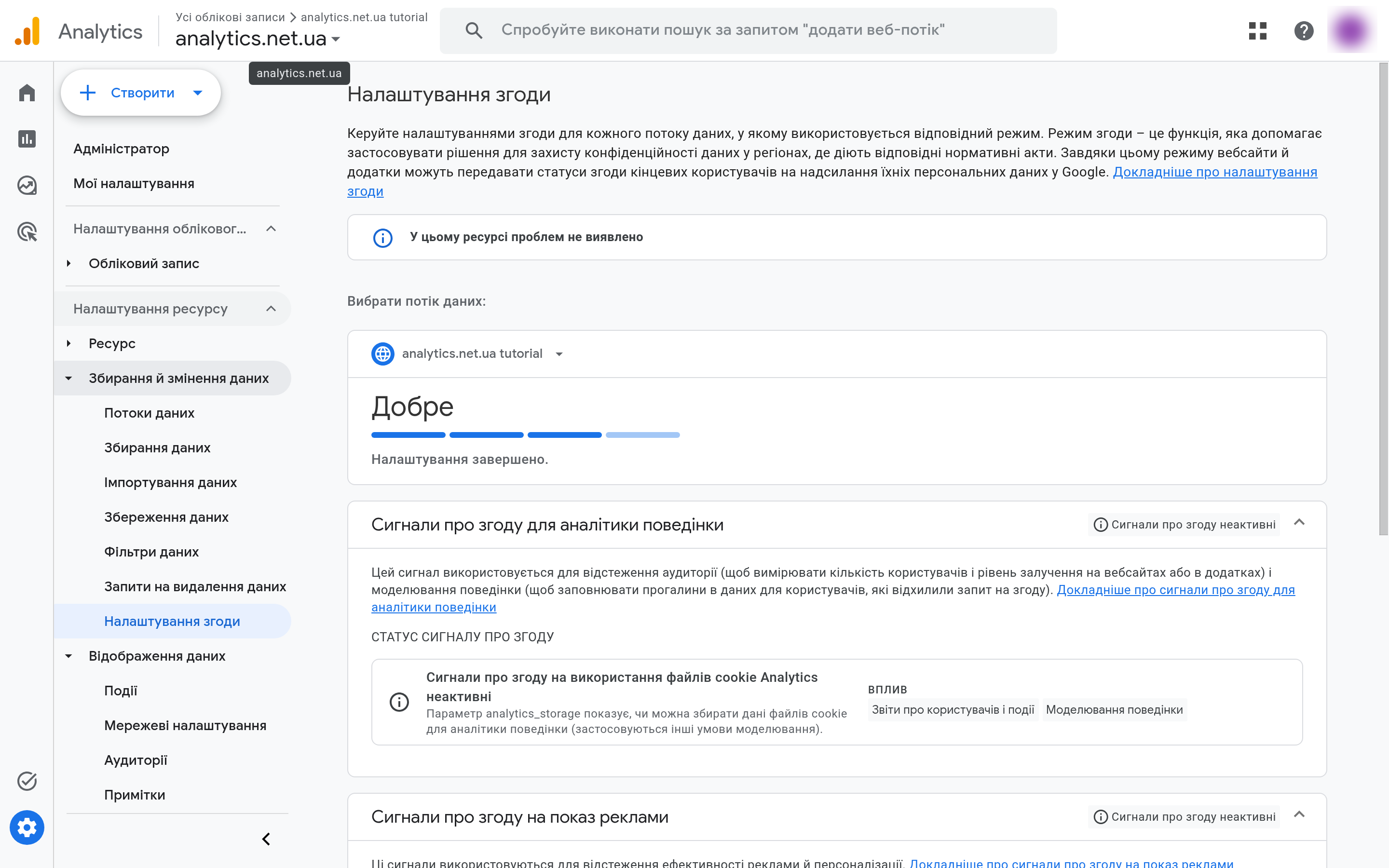Open Мої налаштування menu item
This screenshot has width=1389, height=868.
[x=134, y=184]
